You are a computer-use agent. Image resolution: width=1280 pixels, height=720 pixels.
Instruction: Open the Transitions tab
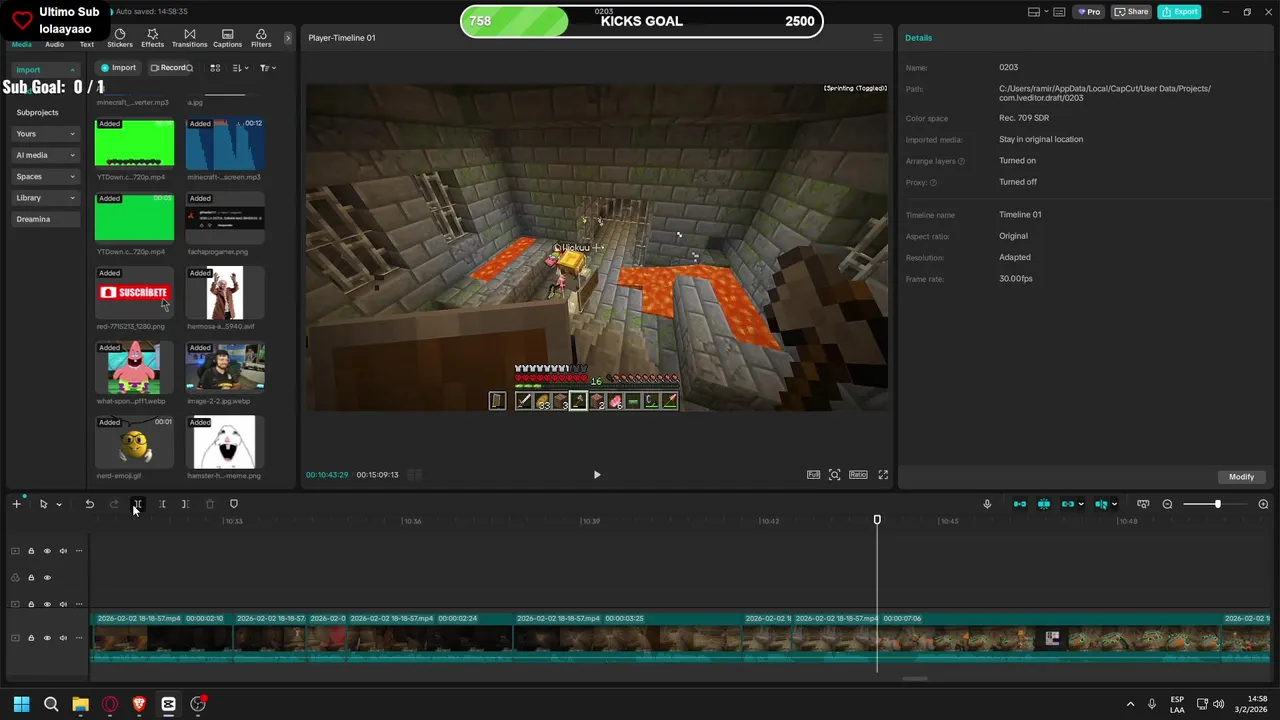189,39
